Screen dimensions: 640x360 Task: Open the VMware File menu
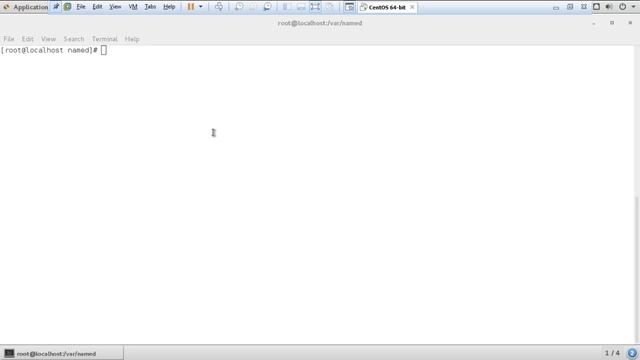pyautogui.click(x=81, y=7)
